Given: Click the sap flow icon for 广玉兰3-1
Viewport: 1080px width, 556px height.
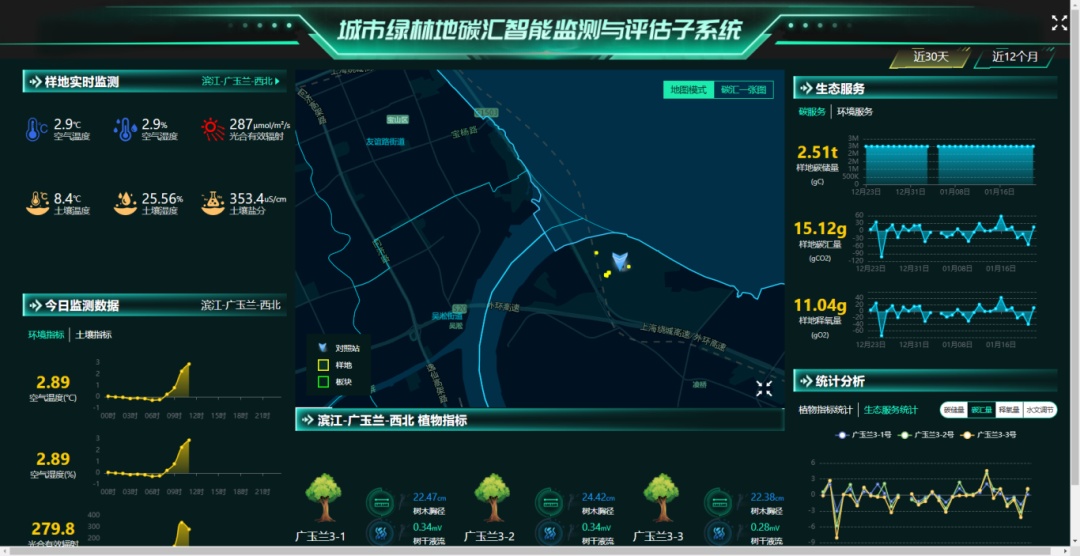Looking at the screenshot, I should (379, 533).
